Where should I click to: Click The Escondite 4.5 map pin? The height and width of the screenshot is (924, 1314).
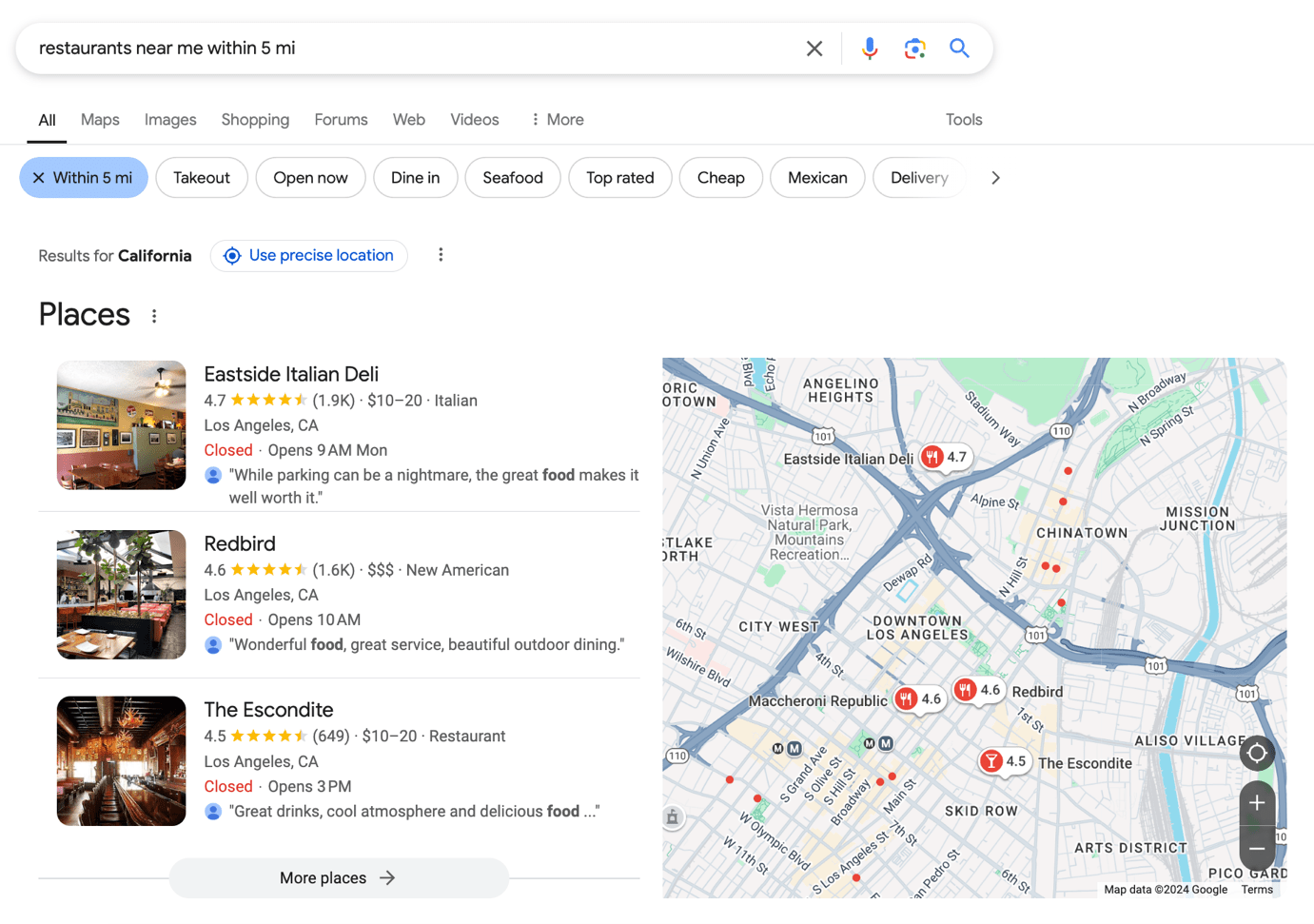point(1005,762)
